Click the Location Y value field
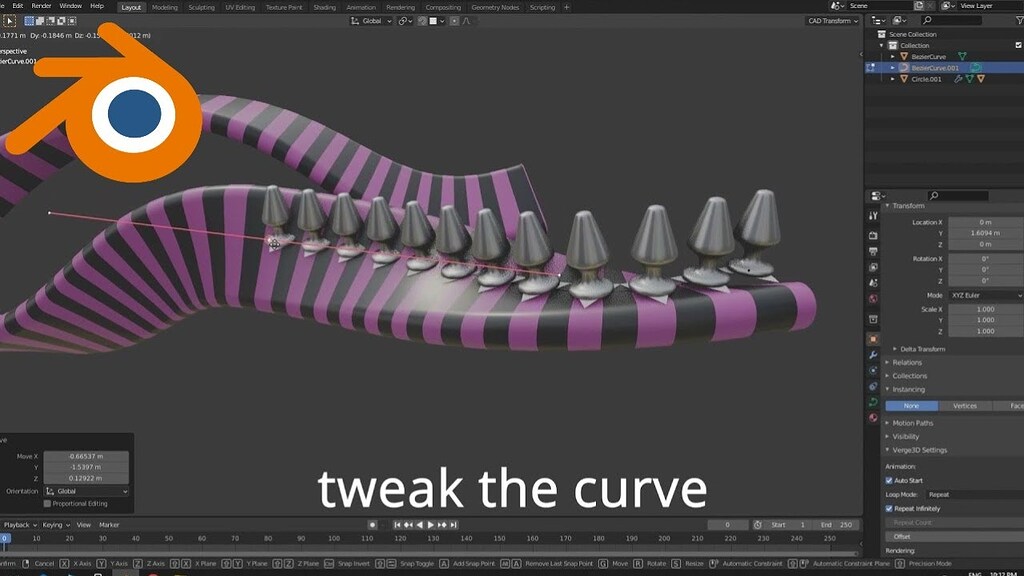This screenshot has height=576, width=1024. point(986,233)
